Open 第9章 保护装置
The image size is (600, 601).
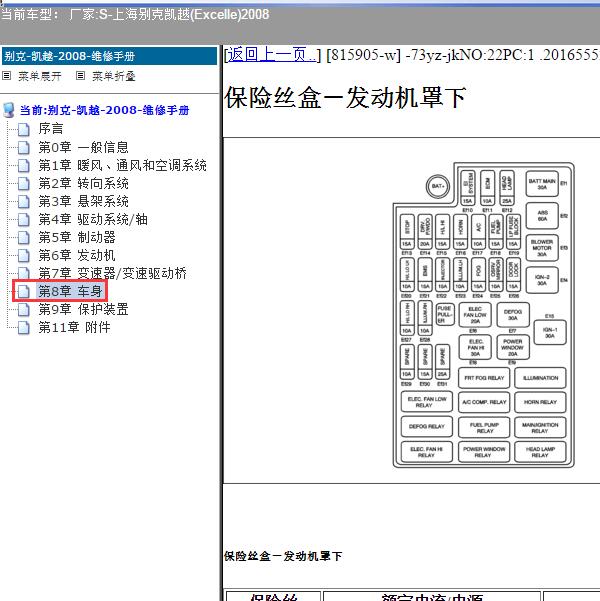click(83, 309)
